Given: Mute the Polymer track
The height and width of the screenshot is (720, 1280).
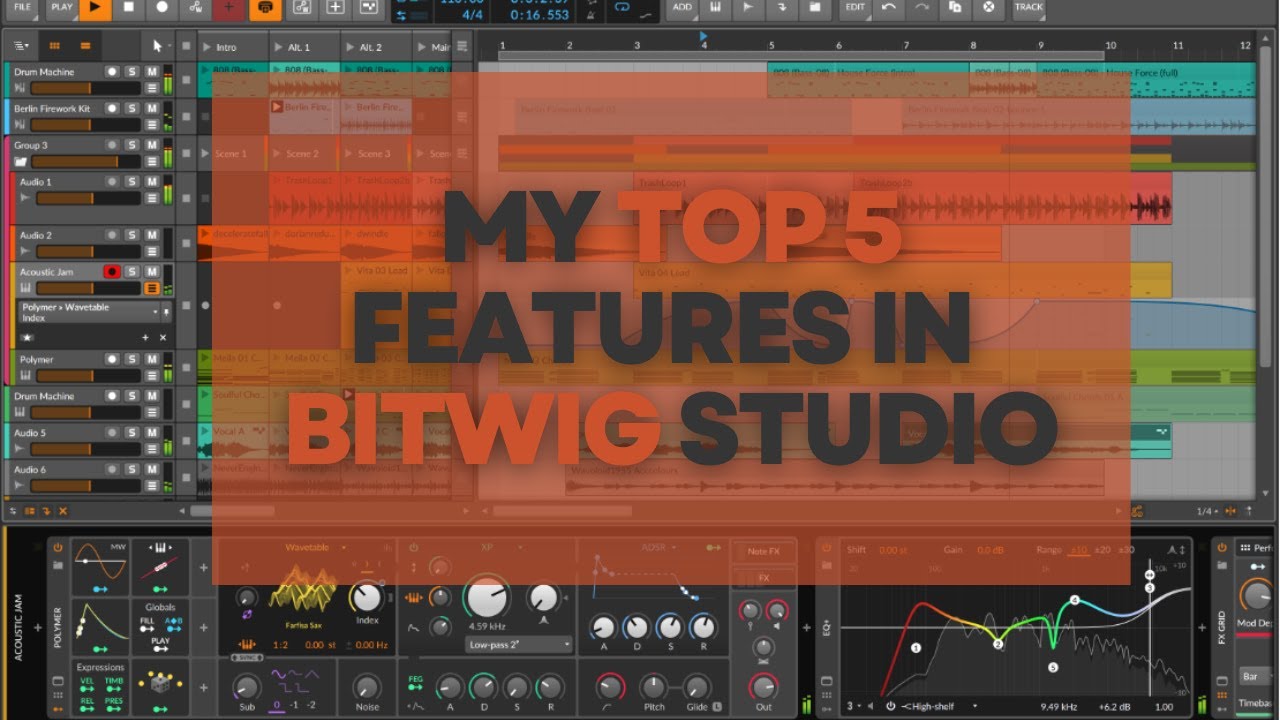Looking at the screenshot, I should [x=152, y=359].
